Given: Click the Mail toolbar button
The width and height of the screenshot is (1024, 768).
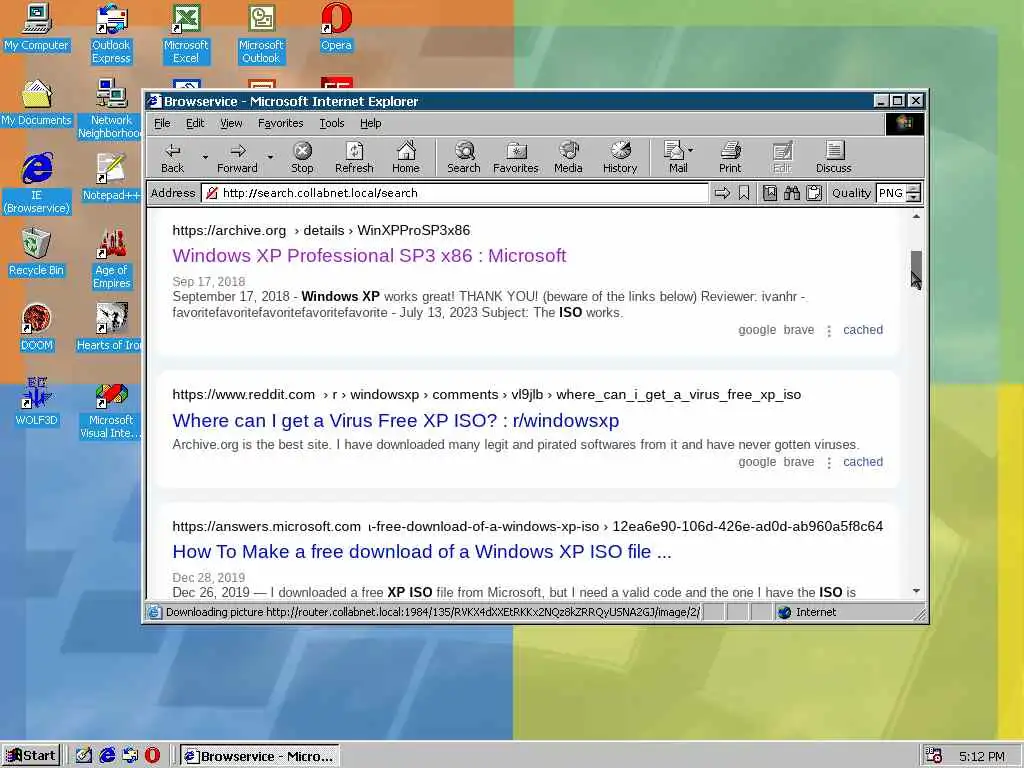Looking at the screenshot, I should pyautogui.click(x=675, y=157).
